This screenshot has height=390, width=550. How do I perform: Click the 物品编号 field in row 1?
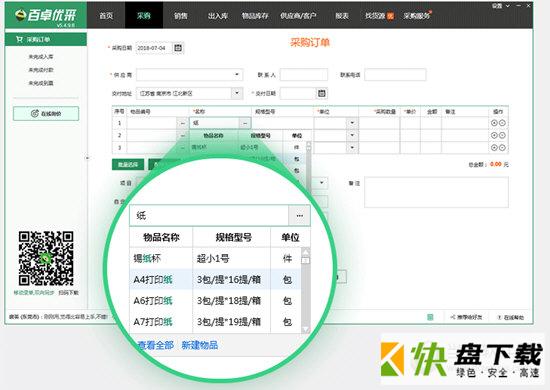[x=152, y=123]
